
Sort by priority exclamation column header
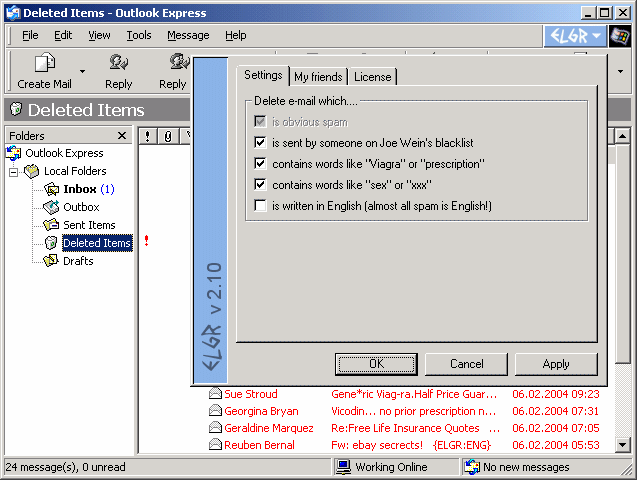(147, 136)
